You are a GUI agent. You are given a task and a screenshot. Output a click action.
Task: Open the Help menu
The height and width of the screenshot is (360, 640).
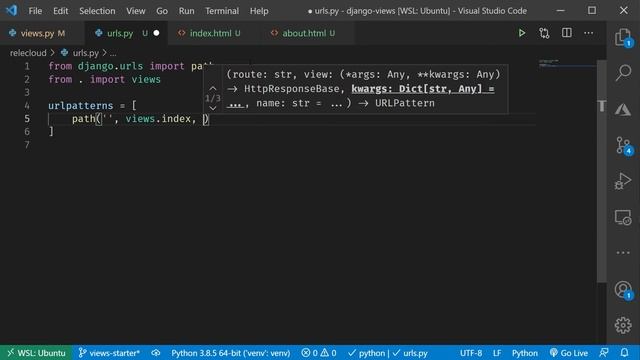tap(259, 11)
